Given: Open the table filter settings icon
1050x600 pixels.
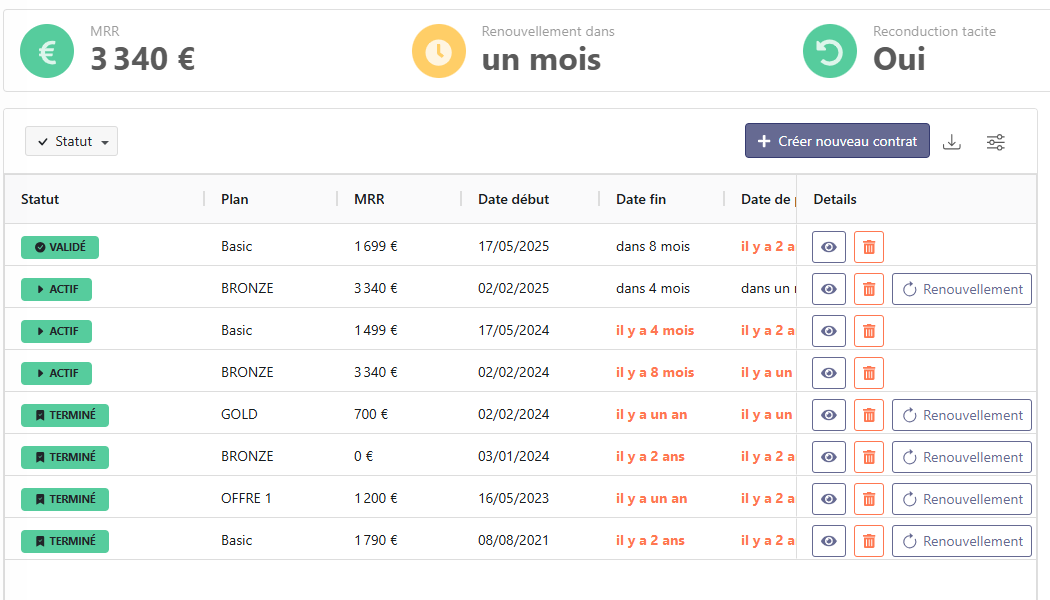Looking at the screenshot, I should point(995,142).
